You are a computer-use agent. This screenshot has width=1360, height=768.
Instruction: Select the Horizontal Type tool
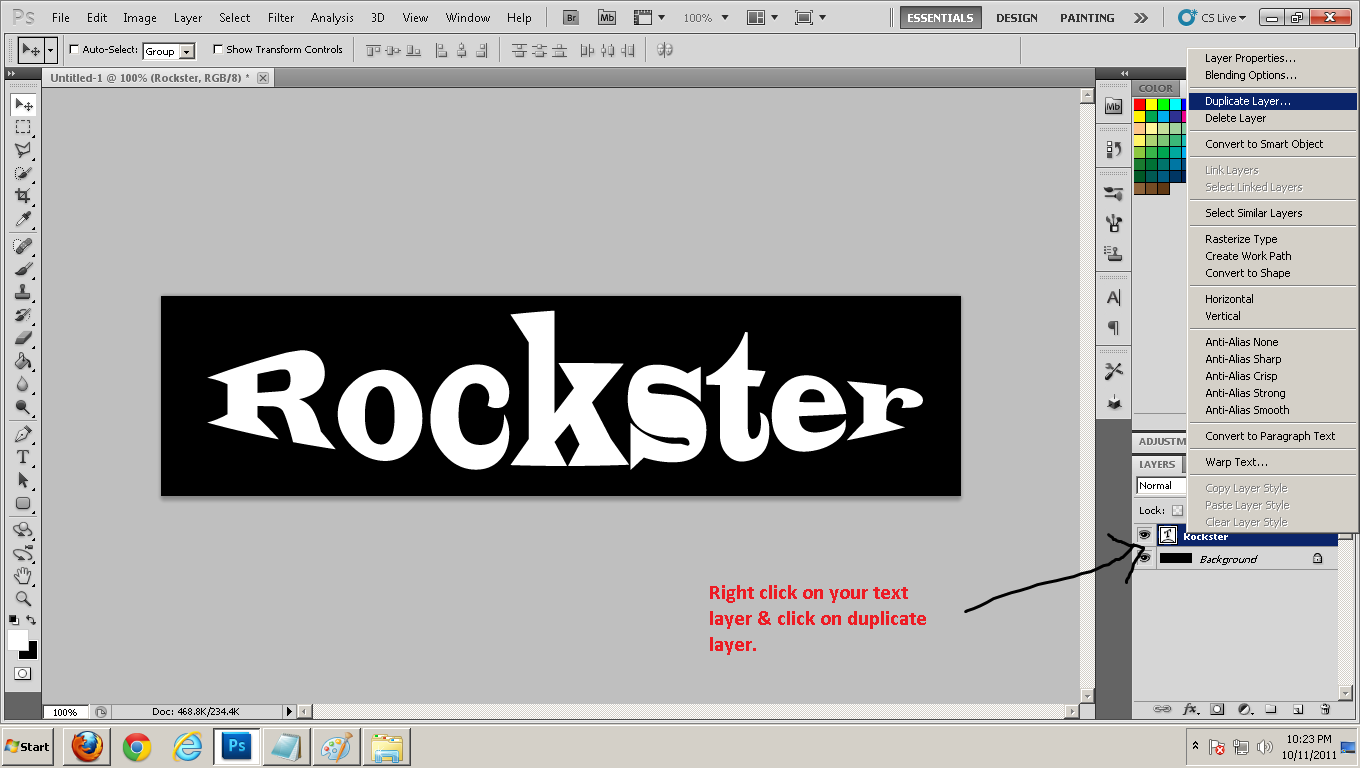click(22, 457)
